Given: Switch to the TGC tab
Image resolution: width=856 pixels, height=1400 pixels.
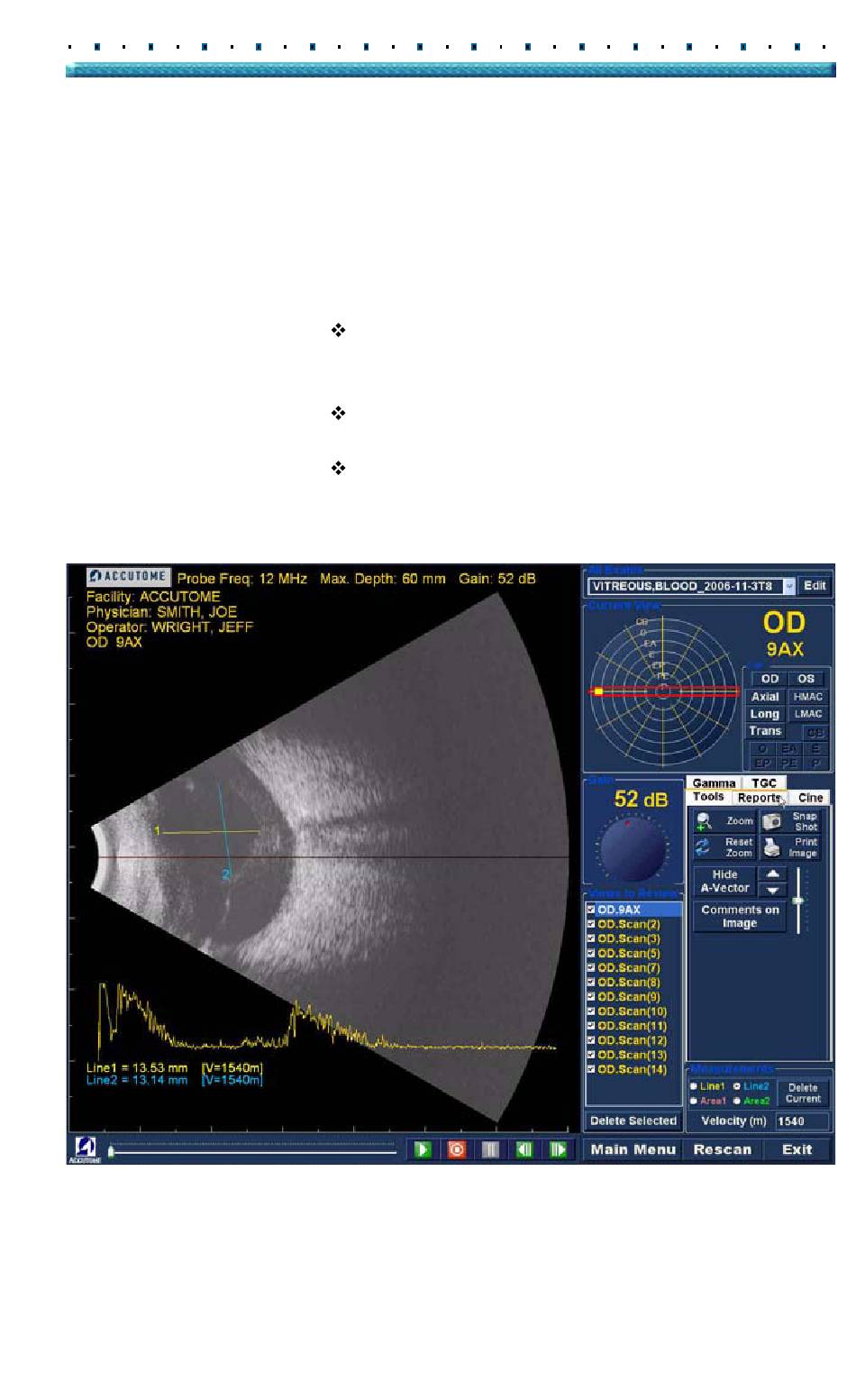Looking at the screenshot, I should [x=764, y=782].
